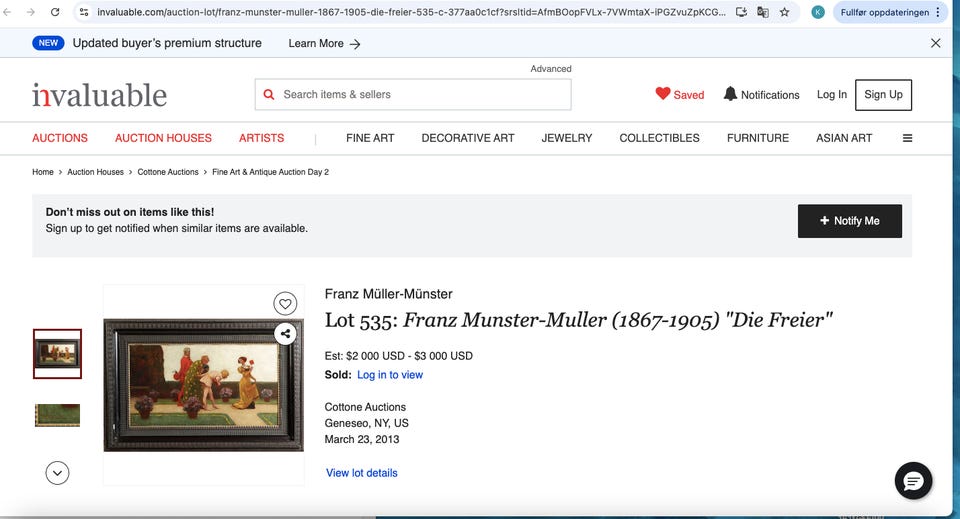This screenshot has width=960, height=519.
Task: Click Log In
Action: 831,94
